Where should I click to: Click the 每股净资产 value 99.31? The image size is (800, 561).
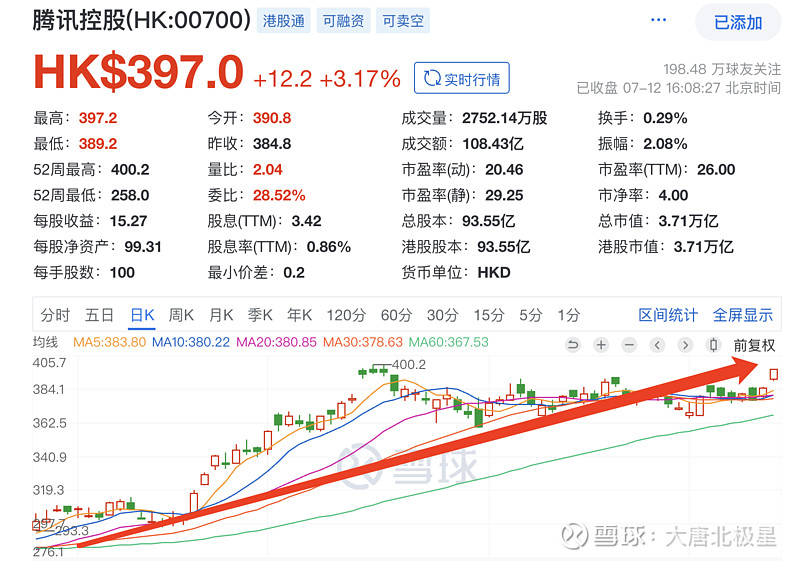(143, 247)
